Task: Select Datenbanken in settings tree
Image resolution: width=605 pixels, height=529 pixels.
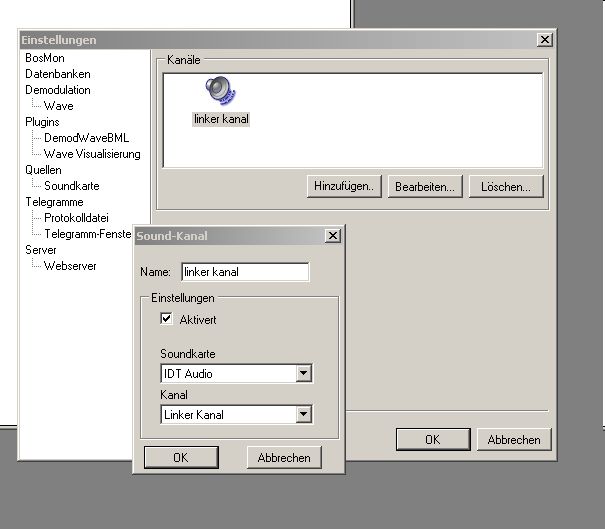Action: pyautogui.click(x=58, y=74)
